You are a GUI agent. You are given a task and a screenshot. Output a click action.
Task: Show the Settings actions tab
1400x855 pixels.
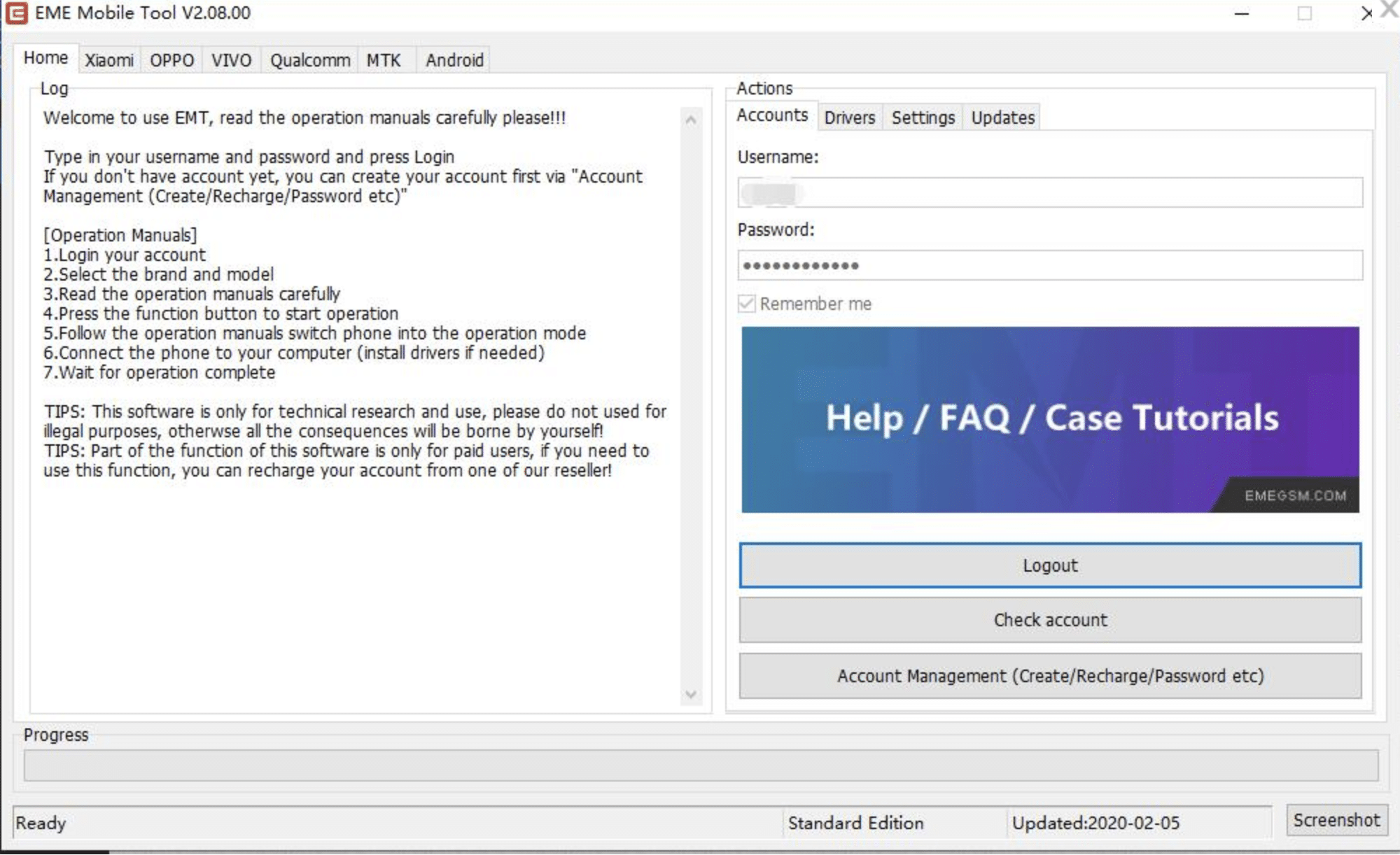pyautogui.click(x=923, y=118)
